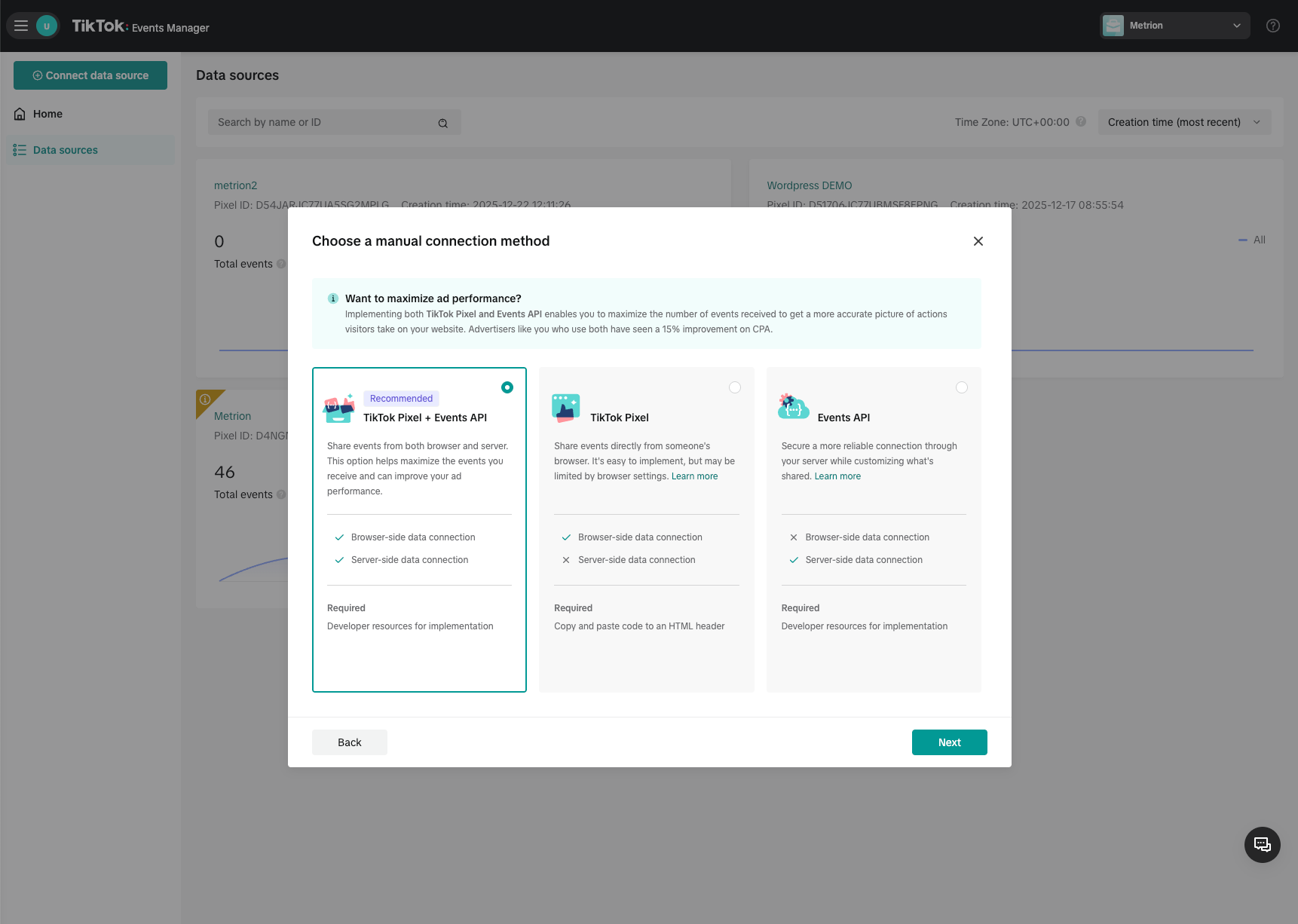This screenshot has height=924, width=1298.
Task: Select the TikTok Pixel radio button
Action: click(735, 387)
